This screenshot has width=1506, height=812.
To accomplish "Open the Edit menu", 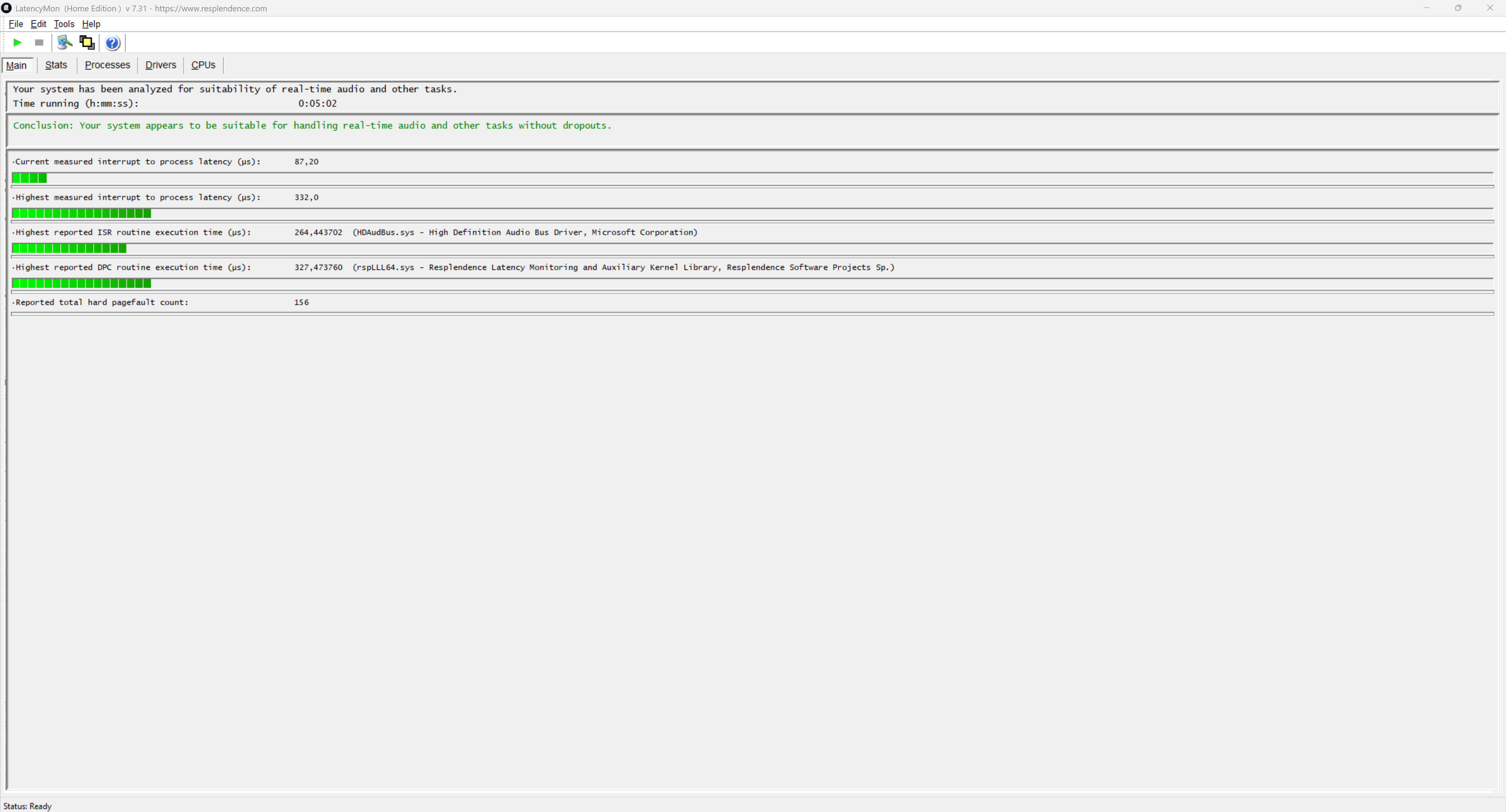I will click(x=38, y=24).
